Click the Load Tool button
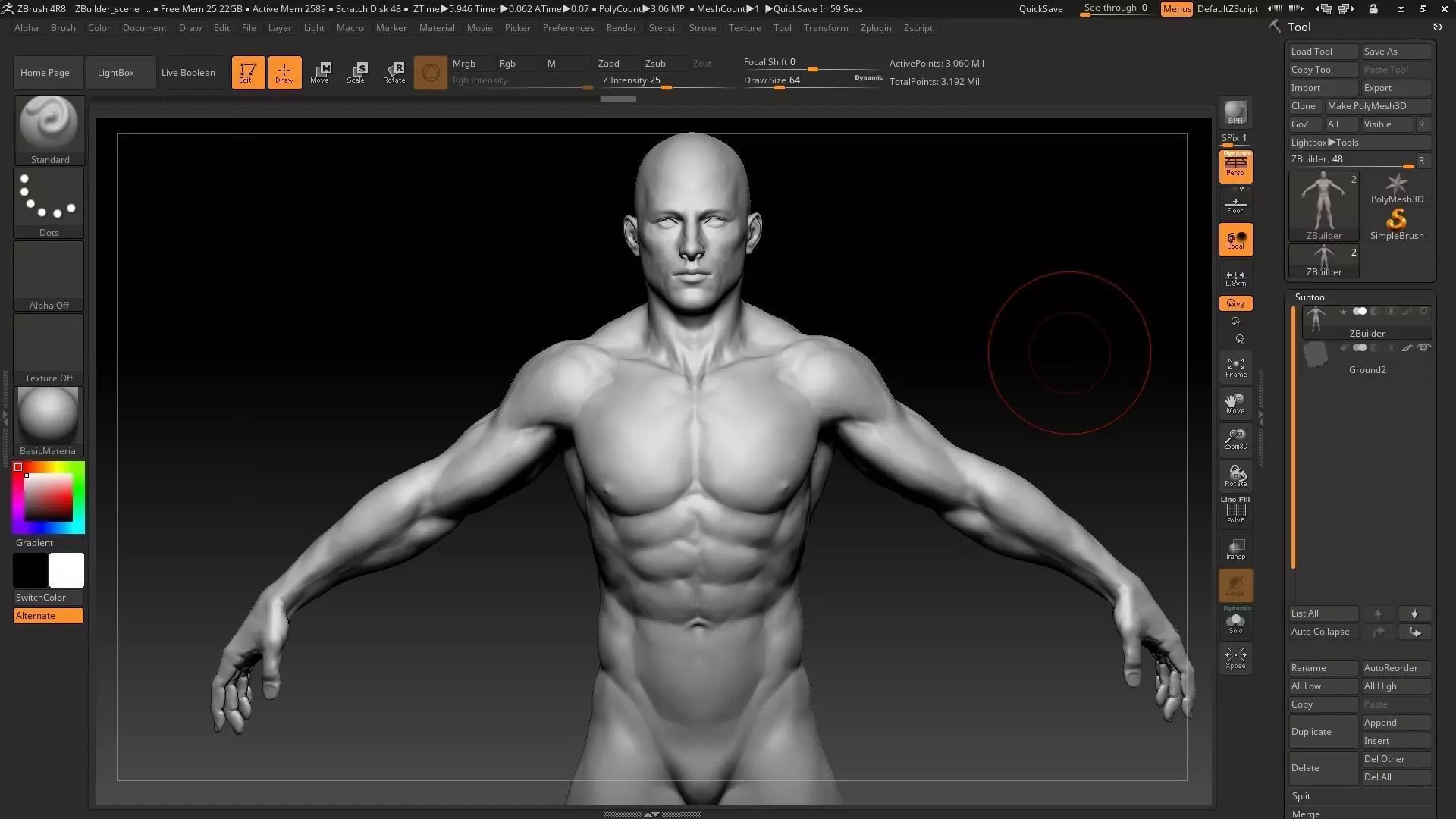Screen dimensions: 1456x819 [x=1323, y=52]
